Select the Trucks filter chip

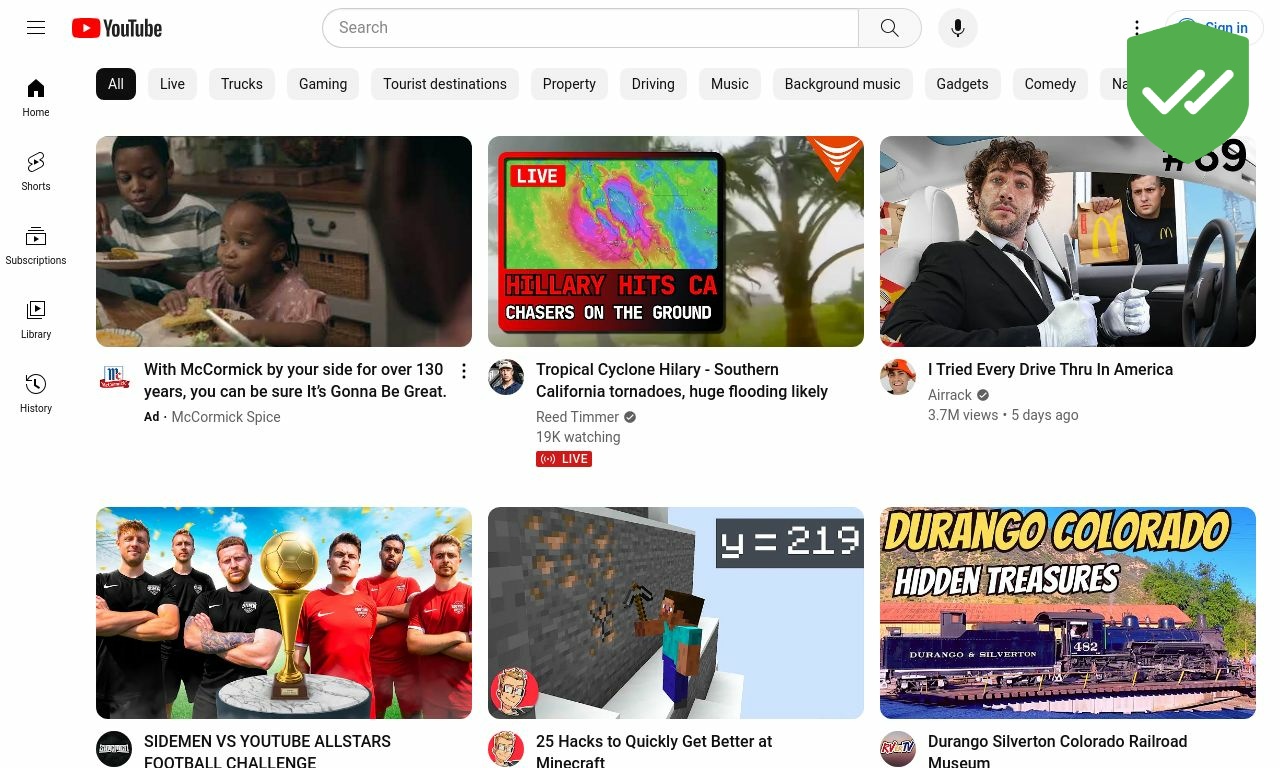(x=242, y=84)
